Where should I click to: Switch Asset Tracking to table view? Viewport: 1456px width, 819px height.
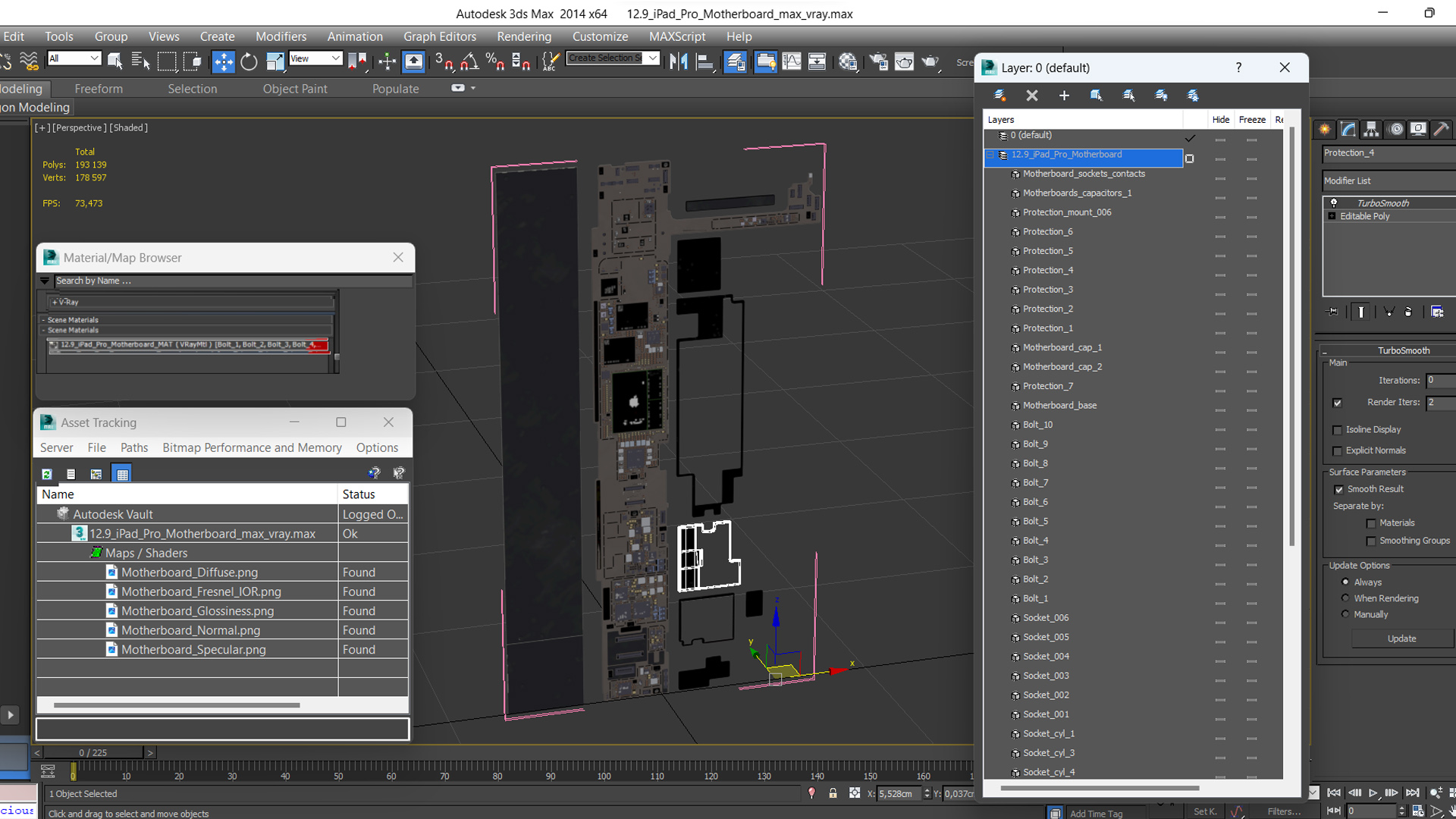(122, 474)
